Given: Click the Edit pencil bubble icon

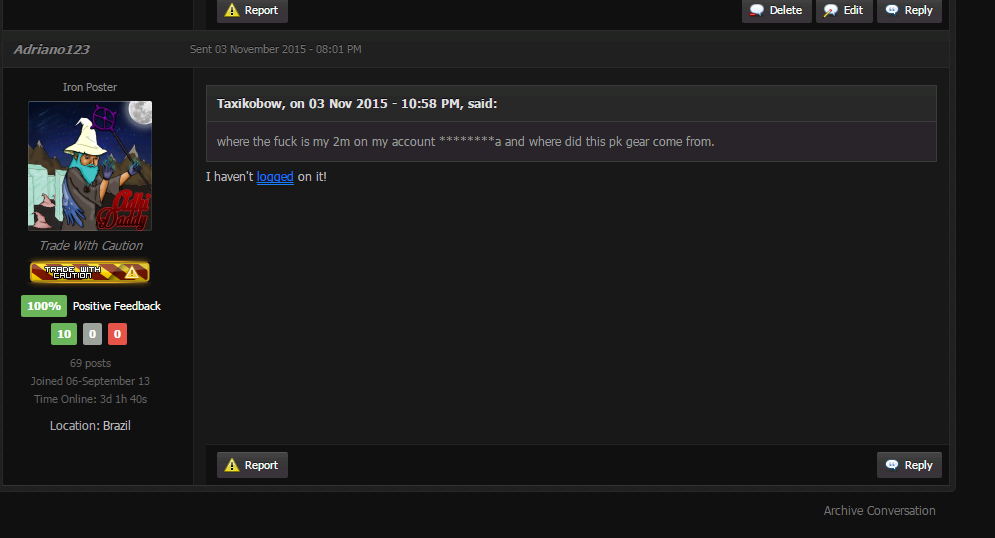Looking at the screenshot, I should 830,10.
